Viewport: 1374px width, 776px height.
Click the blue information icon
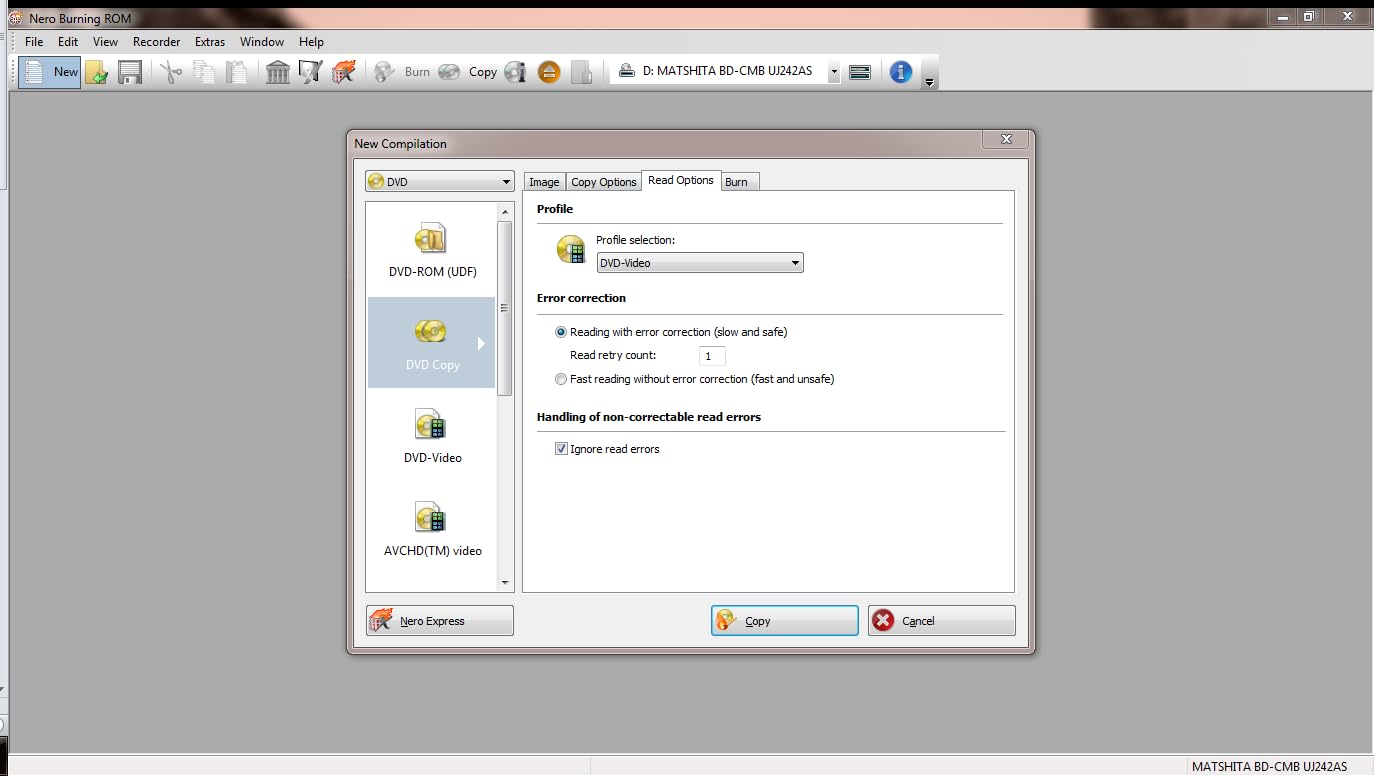tap(900, 72)
